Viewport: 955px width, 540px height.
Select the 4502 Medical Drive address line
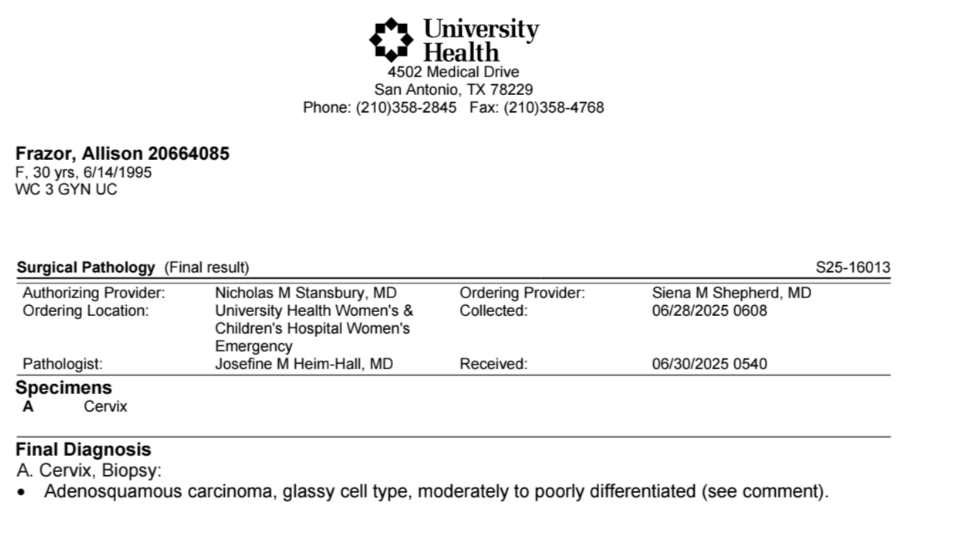click(454, 72)
